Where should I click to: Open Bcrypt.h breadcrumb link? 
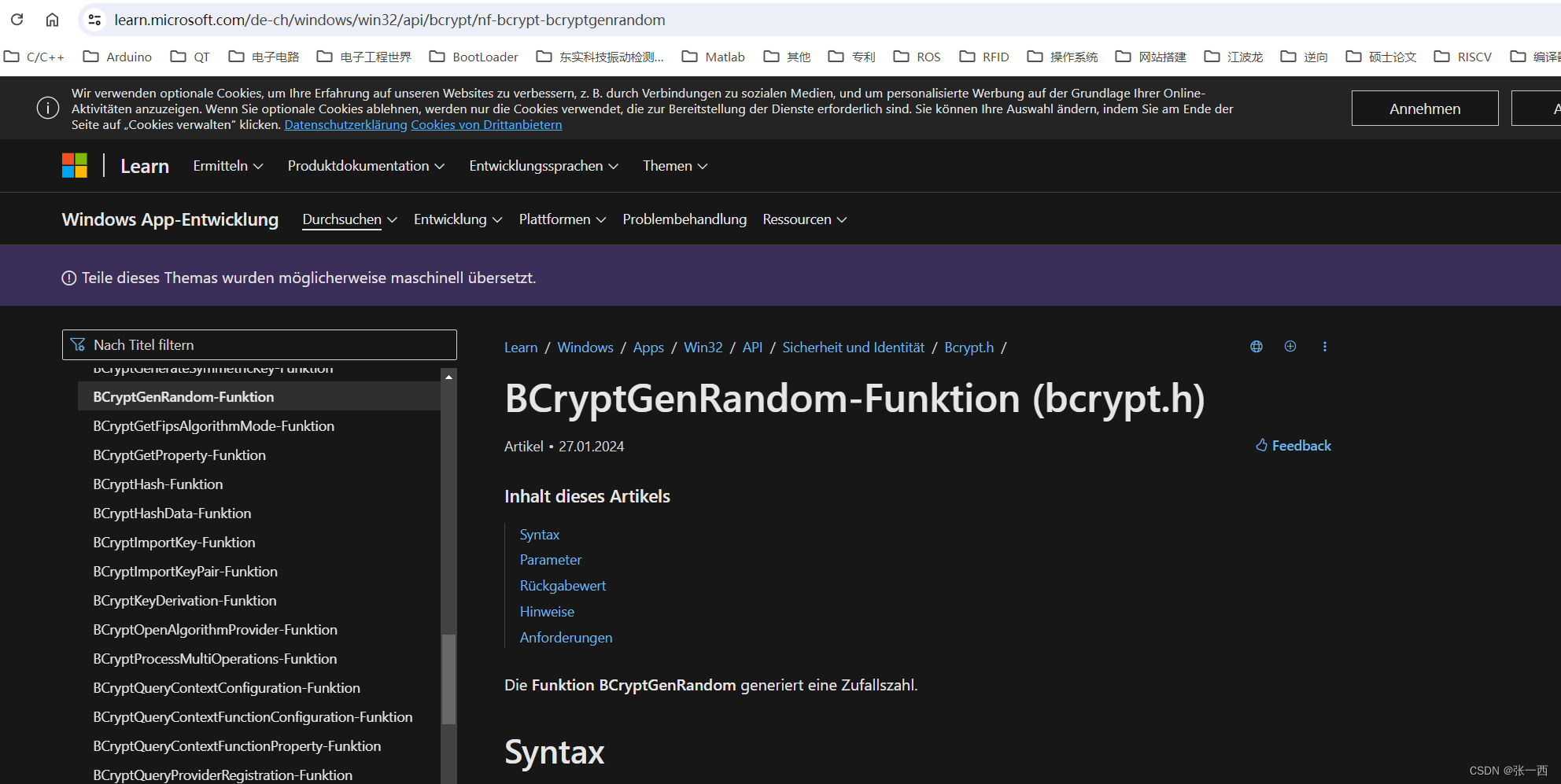coord(969,348)
